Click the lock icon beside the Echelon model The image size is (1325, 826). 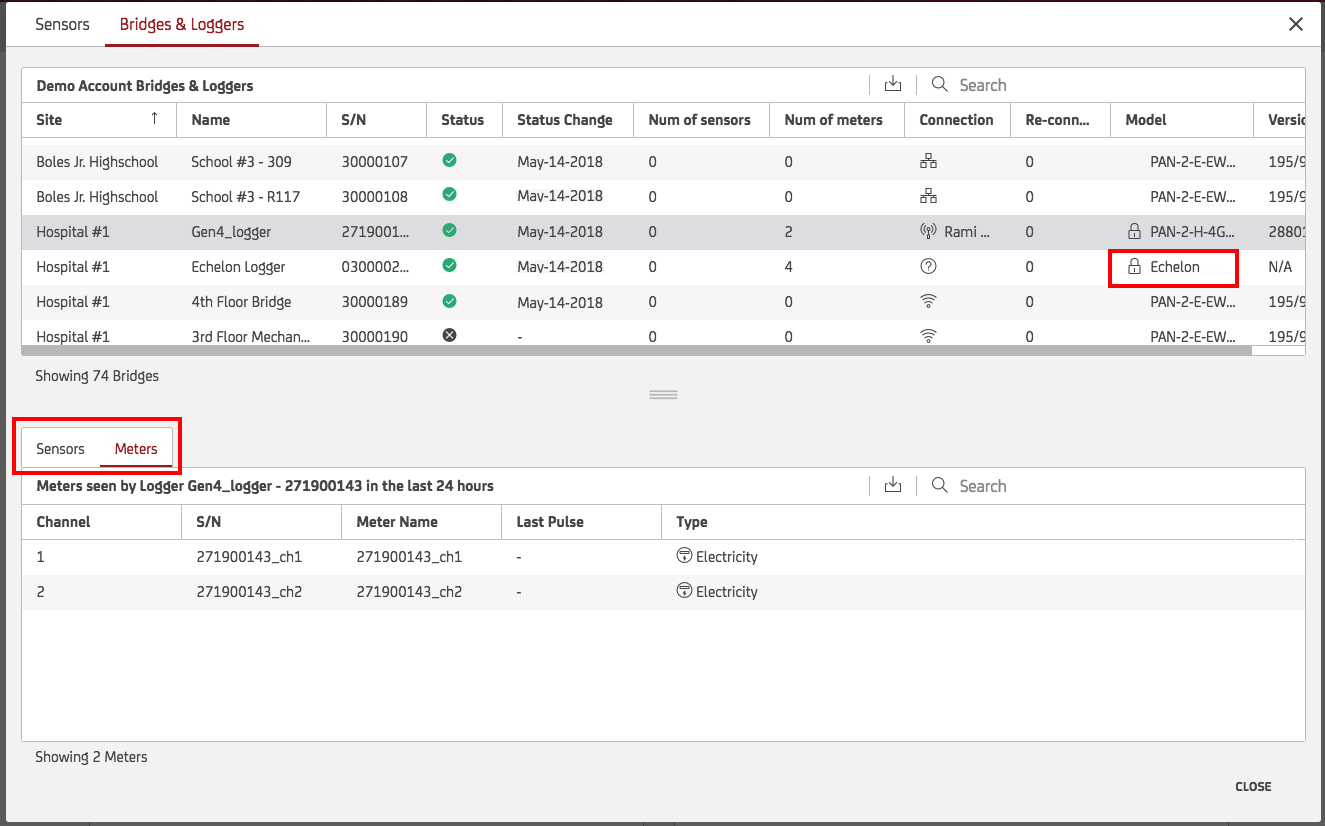(1134, 266)
